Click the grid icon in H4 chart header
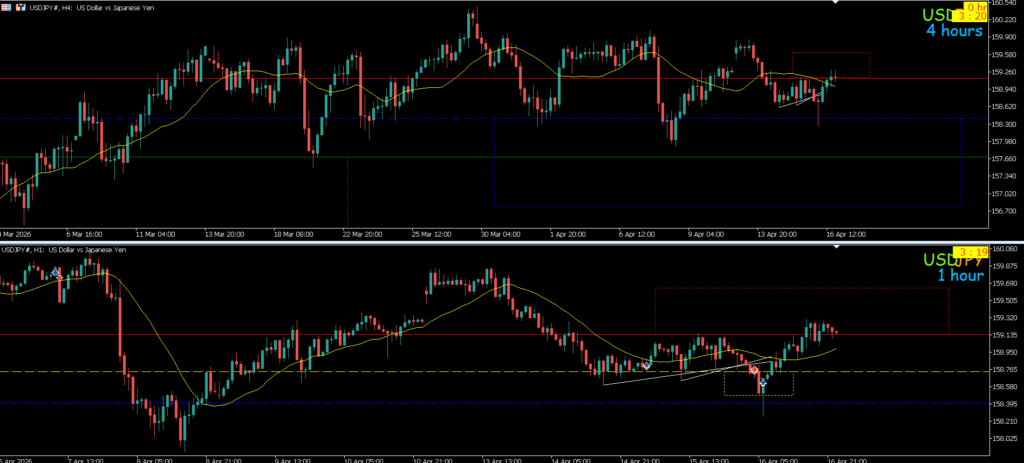The width and height of the screenshot is (1024, 463). pyautogui.click(x=7, y=7)
